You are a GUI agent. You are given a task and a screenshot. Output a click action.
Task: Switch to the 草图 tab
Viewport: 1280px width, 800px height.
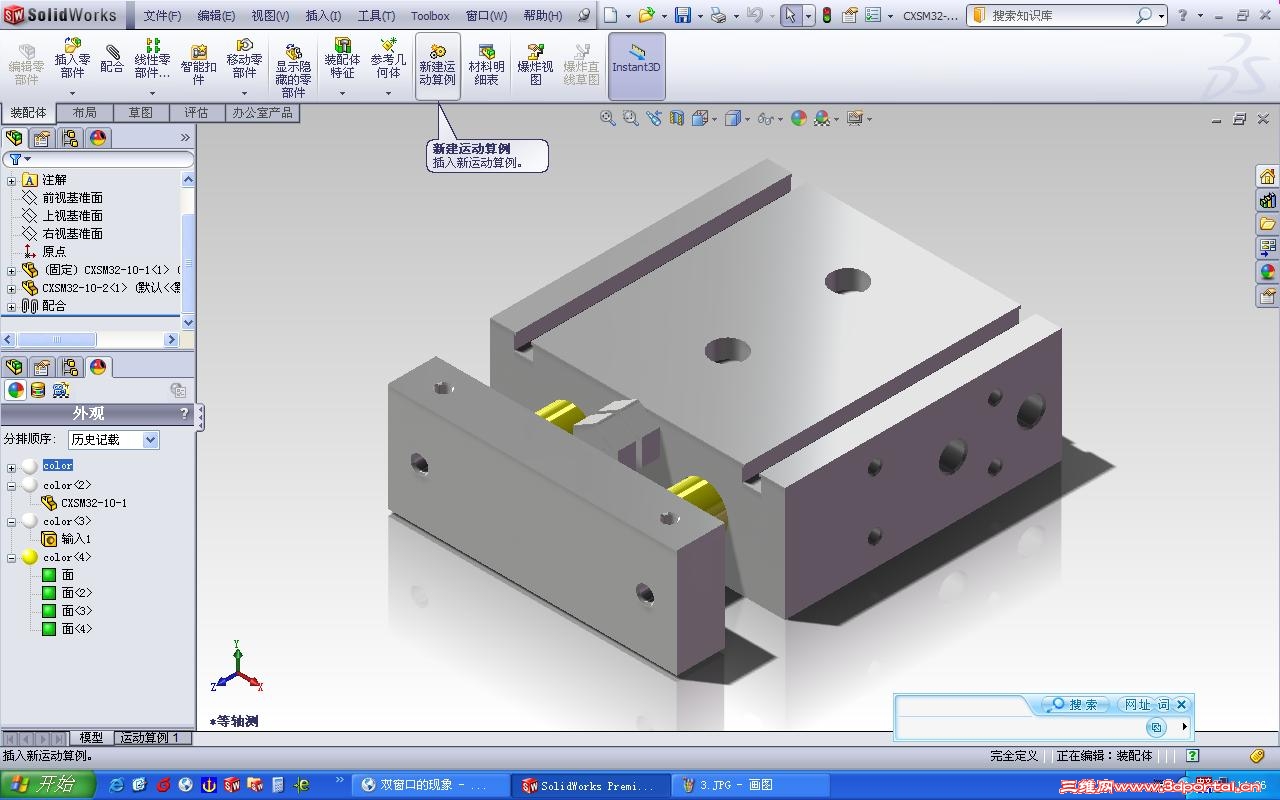141,113
